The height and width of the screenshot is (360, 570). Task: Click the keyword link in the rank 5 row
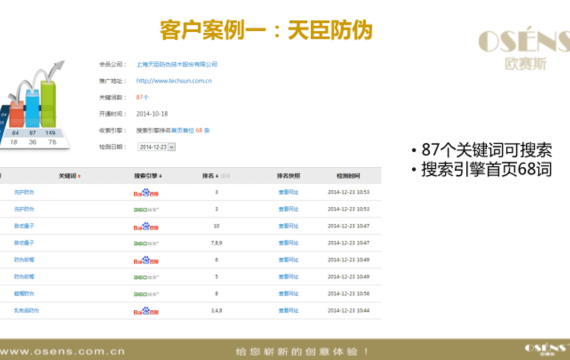coord(24,276)
